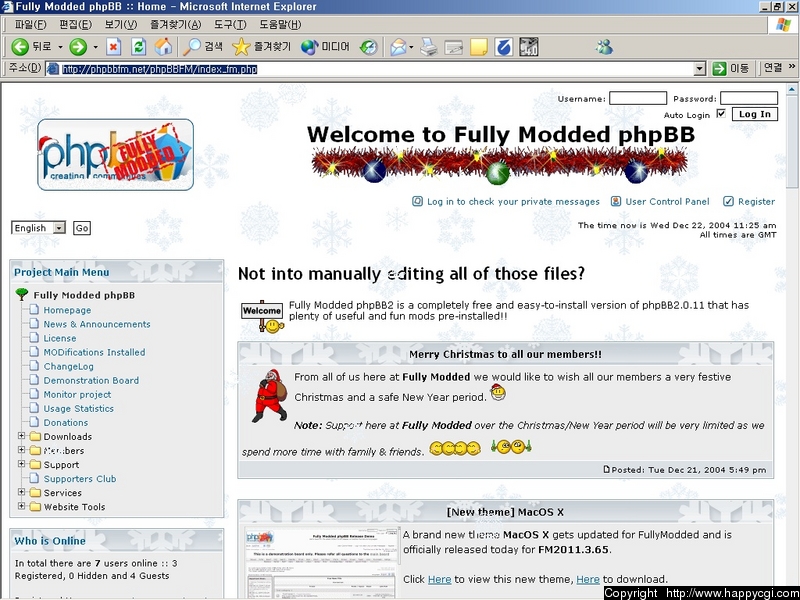Viewport: 800px width, 600px height.
Task: Open the Favorites (즐겨찾기) menu
Action: 176,24
